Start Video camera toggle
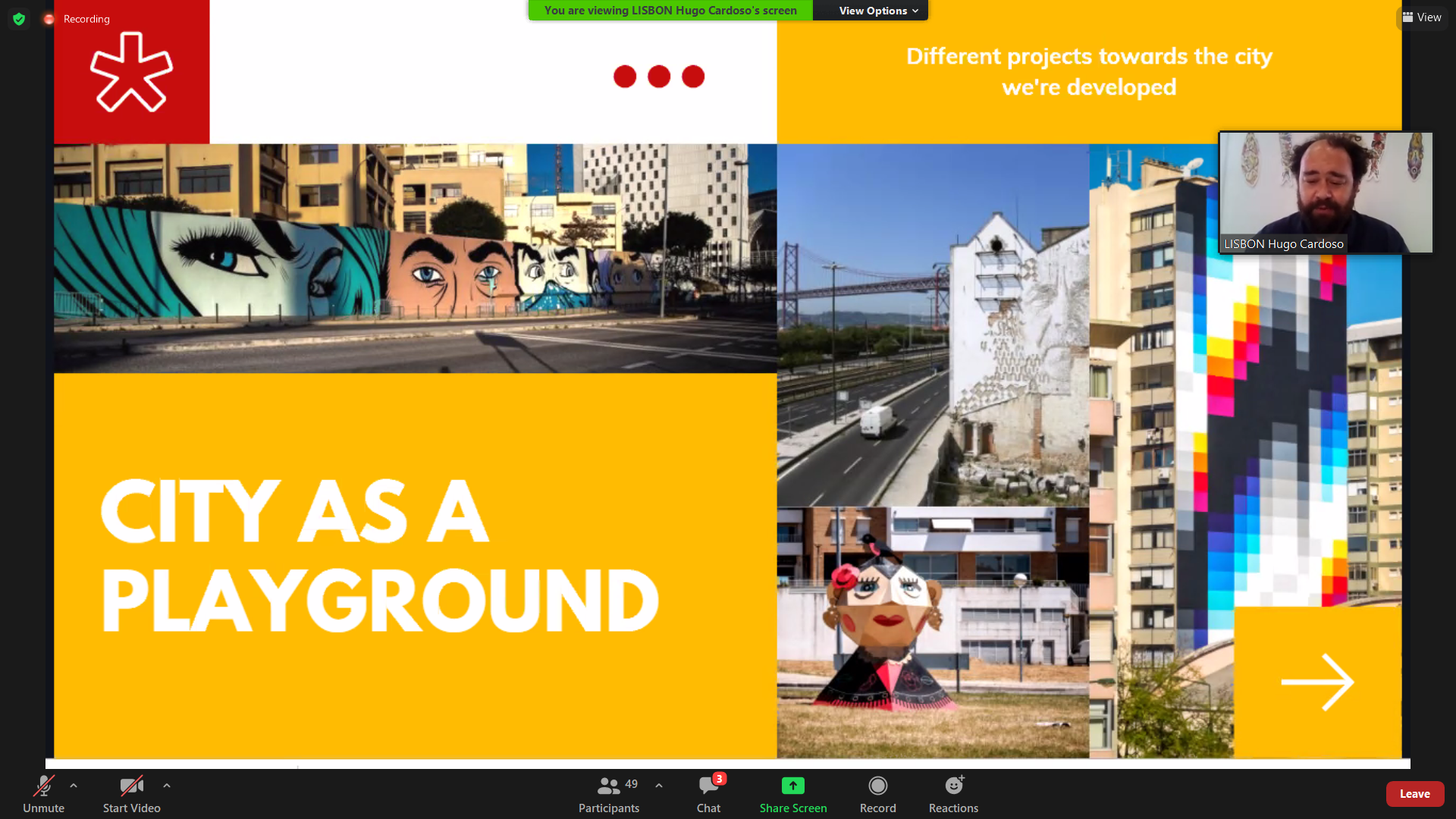Screen dimensions: 1456x819 tap(131, 793)
